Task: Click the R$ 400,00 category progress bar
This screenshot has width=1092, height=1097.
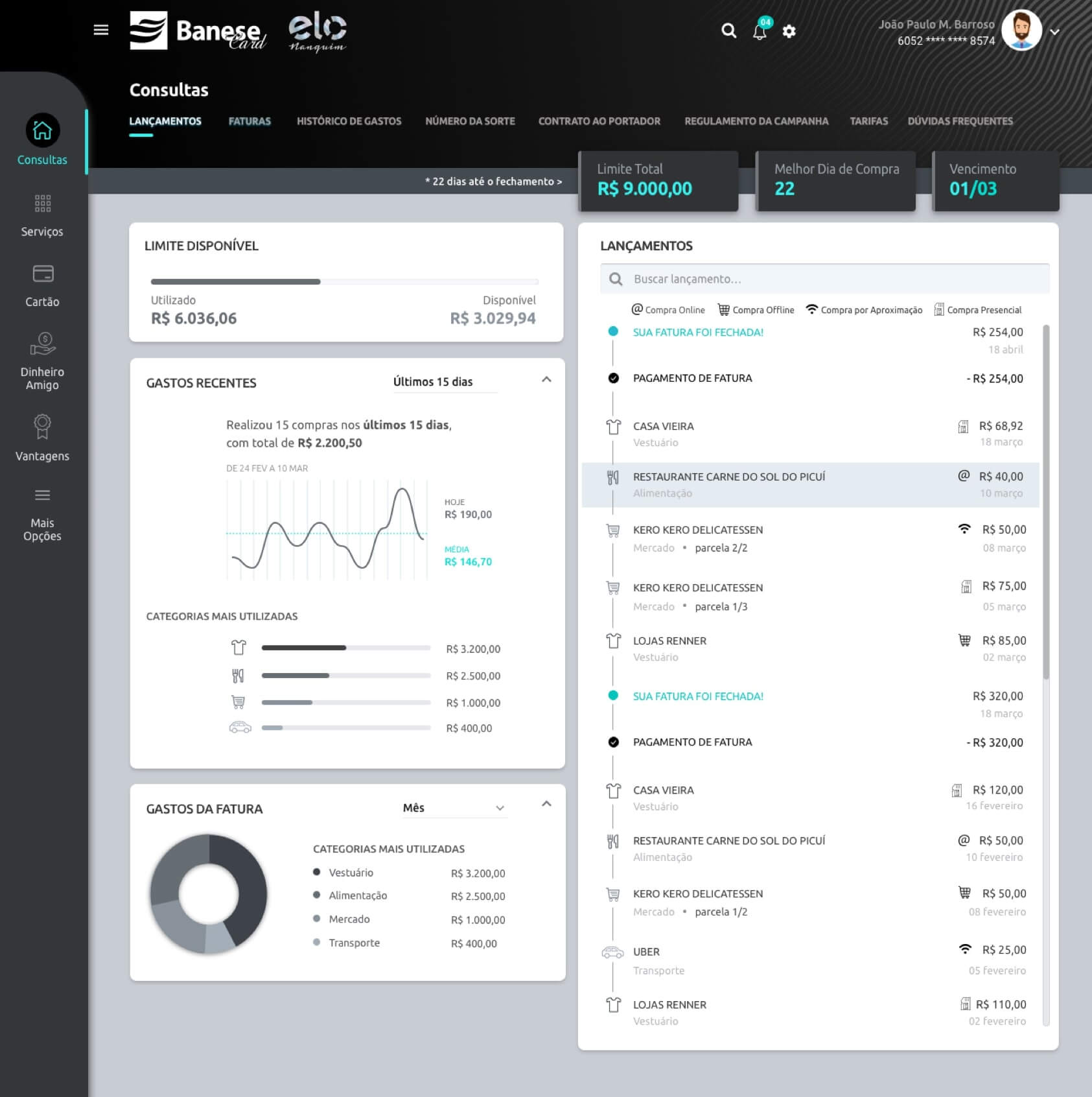Action: pyautogui.click(x=346, y=727)
